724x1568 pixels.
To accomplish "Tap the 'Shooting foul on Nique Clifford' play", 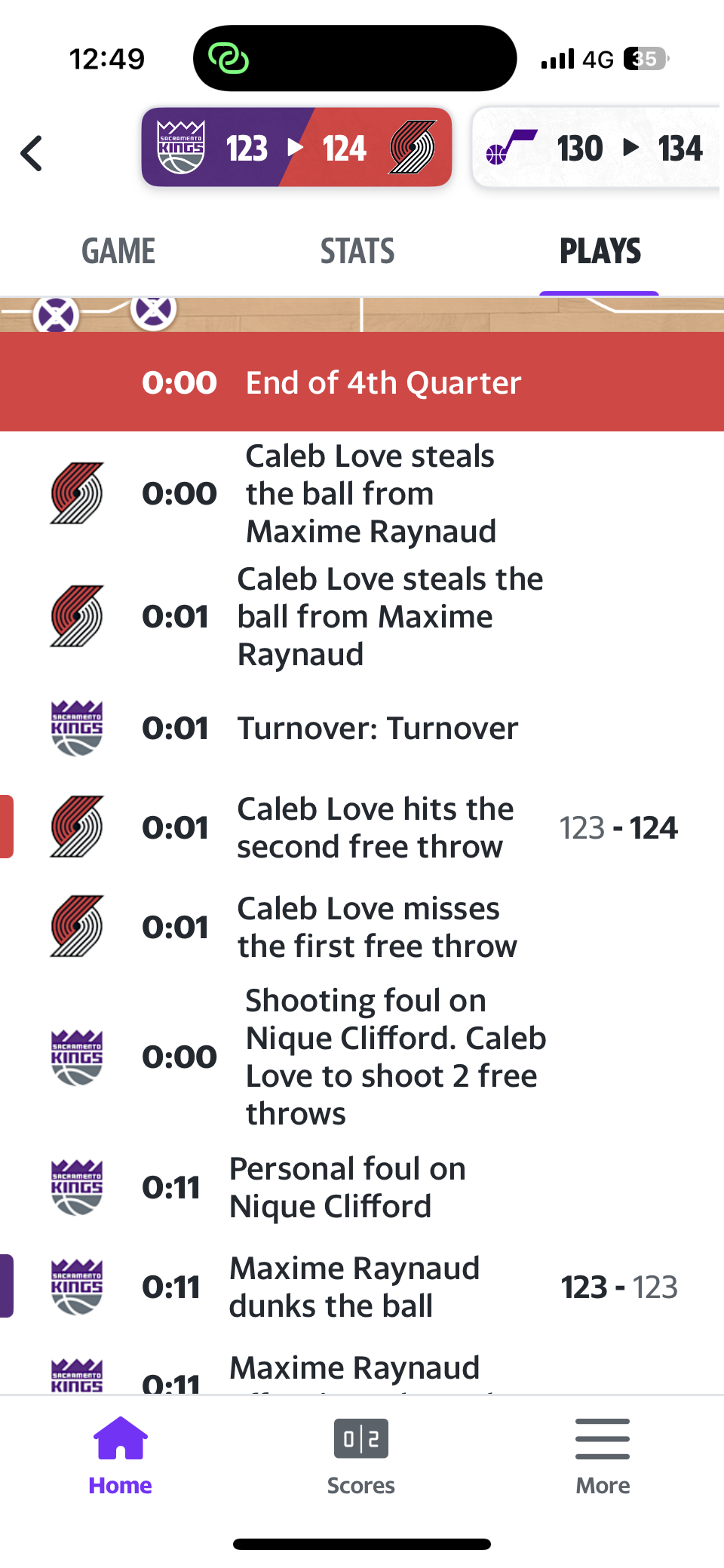I will click(395, 1057).
